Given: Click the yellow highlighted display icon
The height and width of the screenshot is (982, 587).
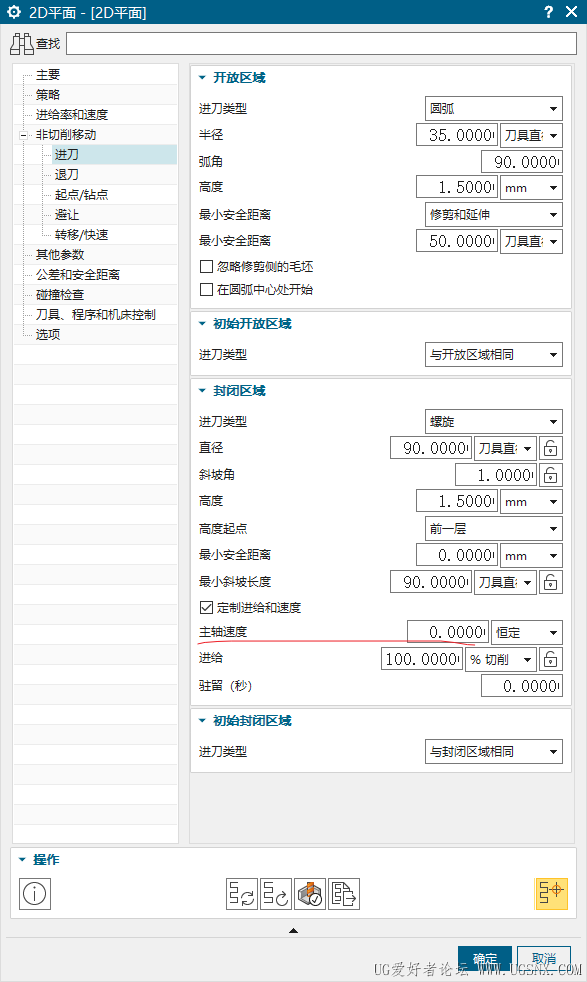Looking at the screenshot, I should tap(551, 894).
